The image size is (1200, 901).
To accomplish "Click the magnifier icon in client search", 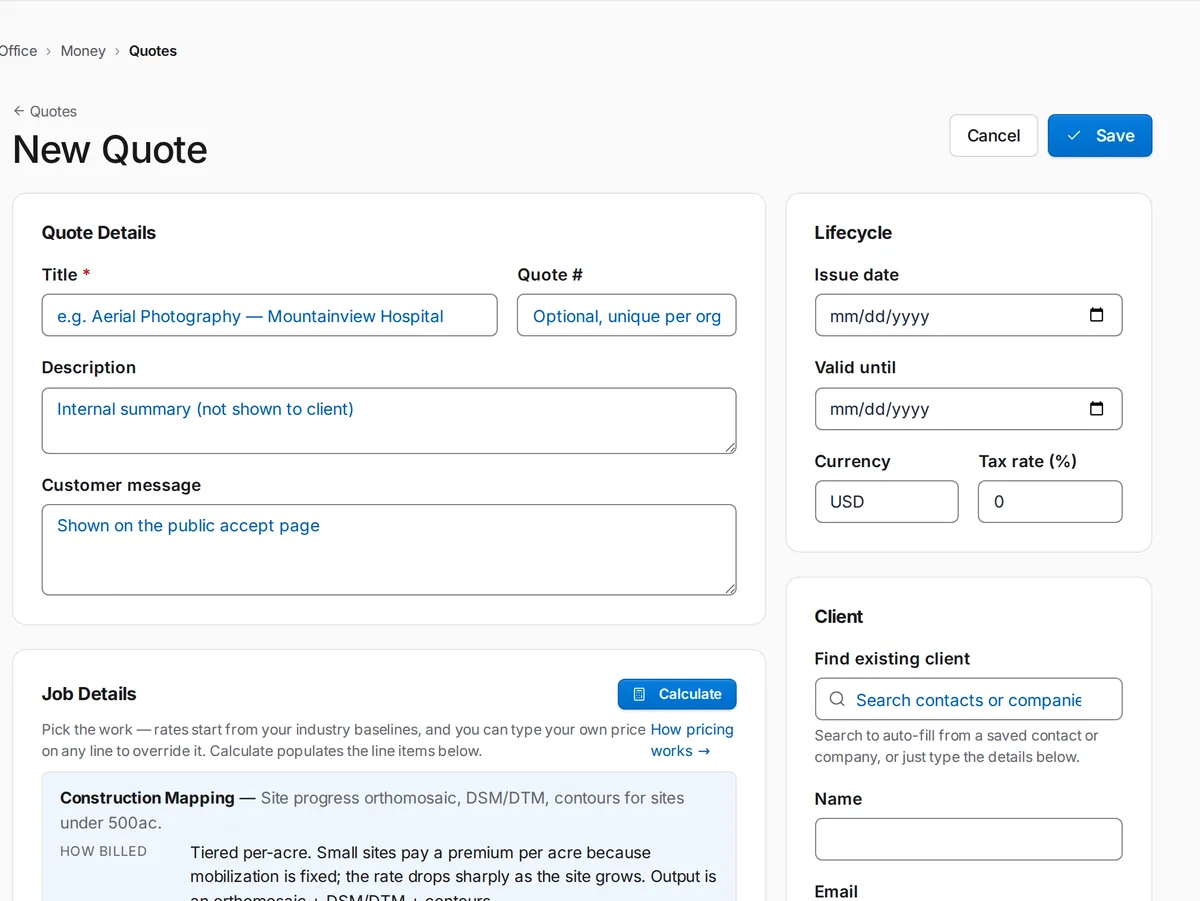I will pos(837,700).
